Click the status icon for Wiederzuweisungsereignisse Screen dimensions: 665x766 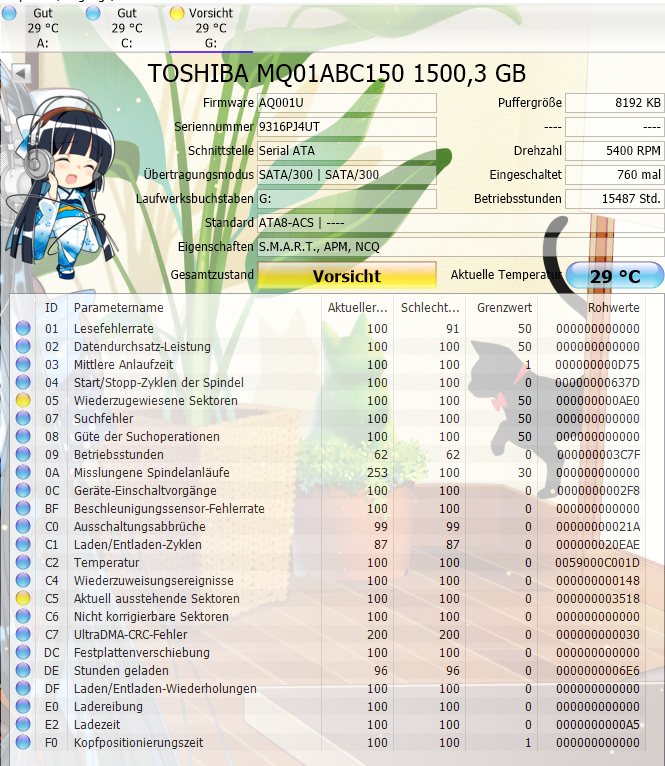(x=23, y=580)
